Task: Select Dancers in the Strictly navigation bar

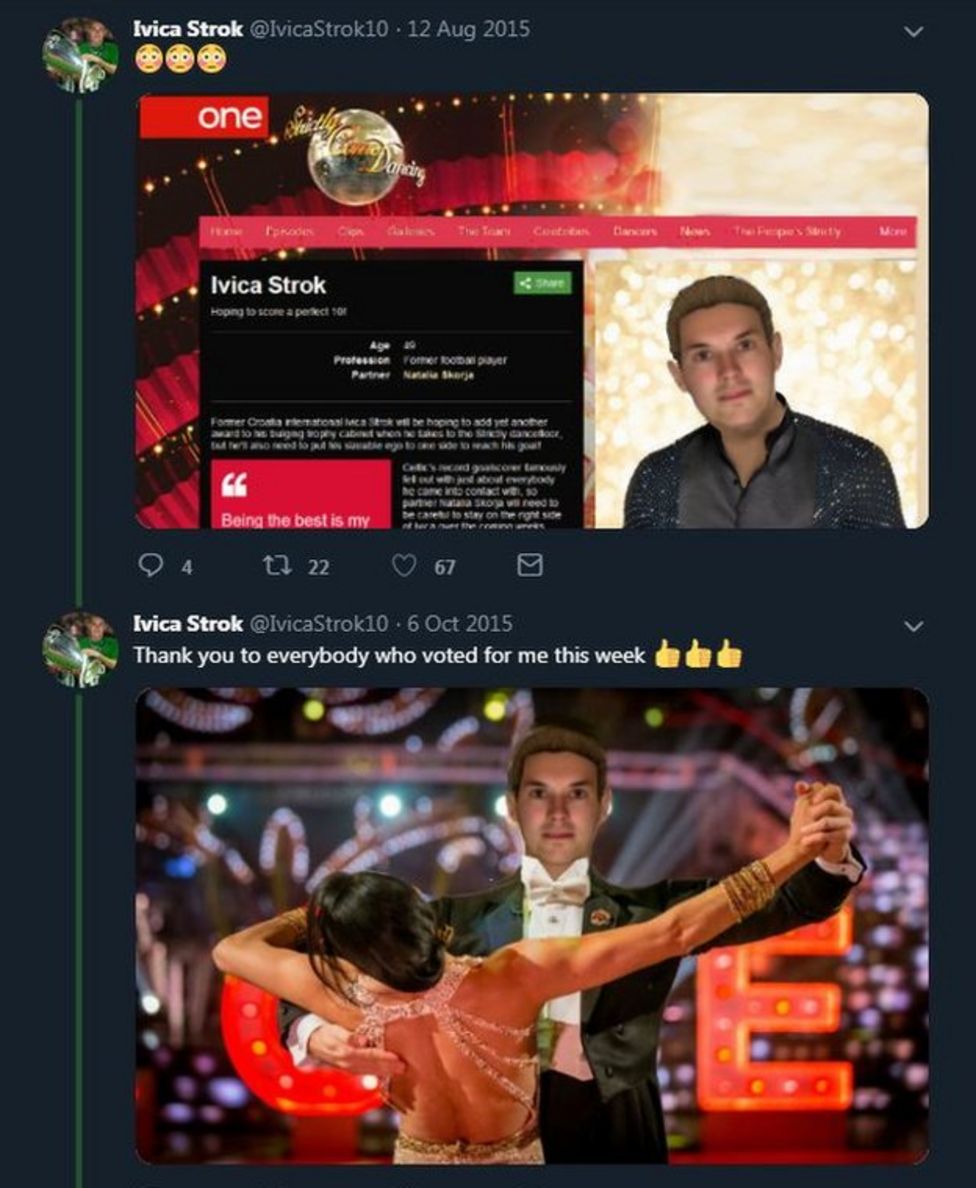Action: [635, 231]
